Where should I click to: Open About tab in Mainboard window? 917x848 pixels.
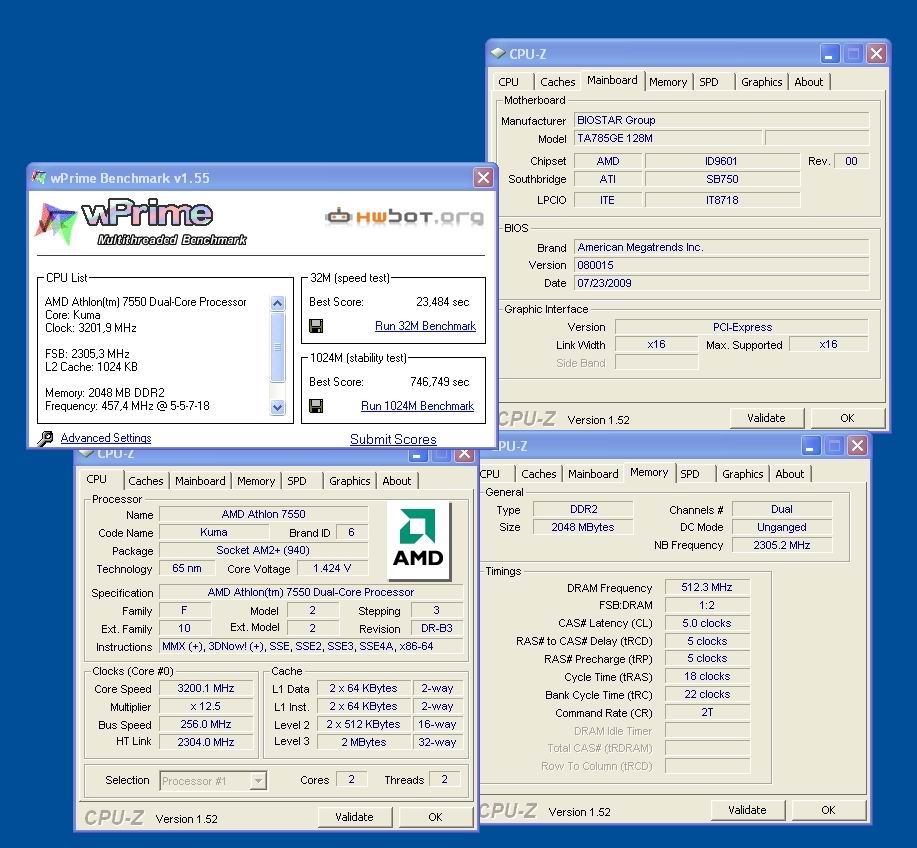click(x=808, y=82)
